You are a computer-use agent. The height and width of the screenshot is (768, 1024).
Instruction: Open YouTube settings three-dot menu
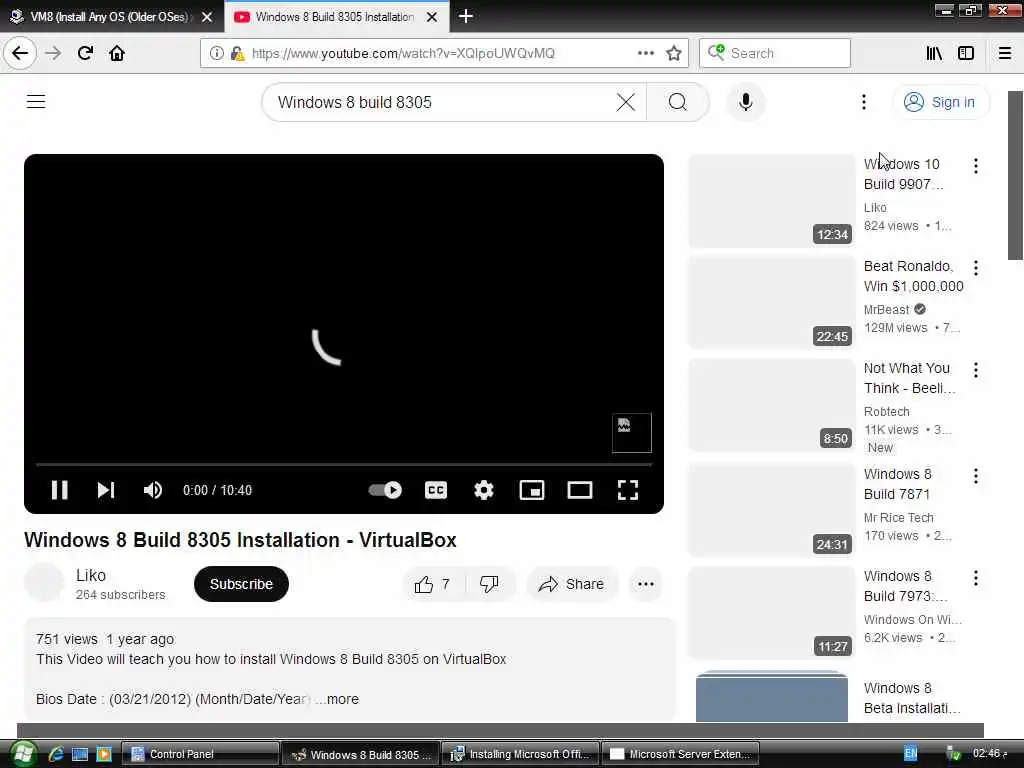(863, 102)
